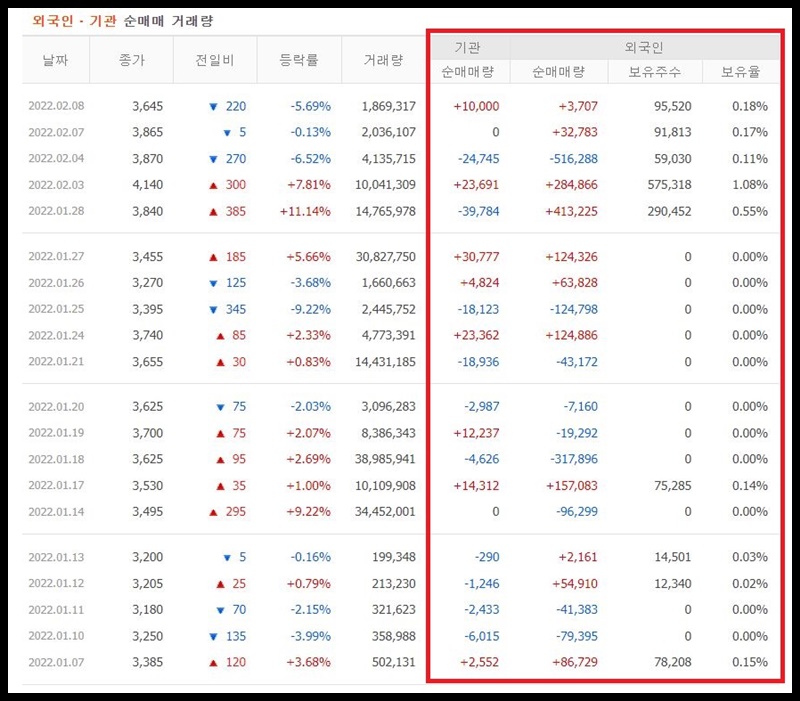The image size is (800, 701).
Task: Select the date 2022.01.14
Action: click(x=56, y=512)
